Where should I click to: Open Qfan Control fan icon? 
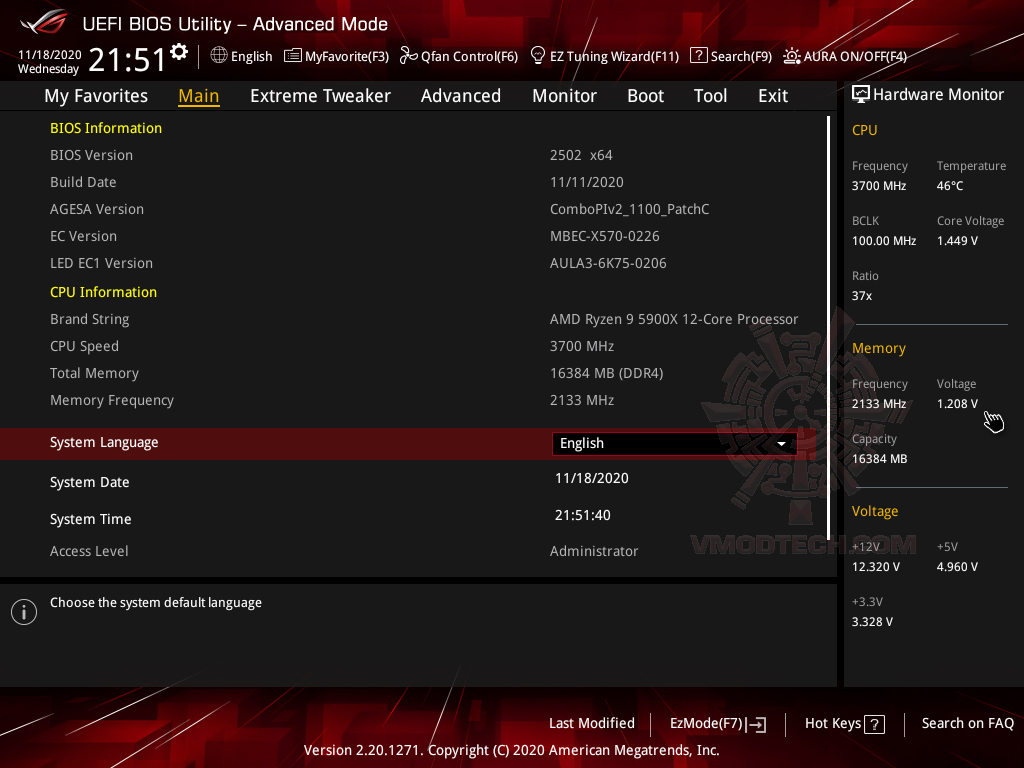409,56
